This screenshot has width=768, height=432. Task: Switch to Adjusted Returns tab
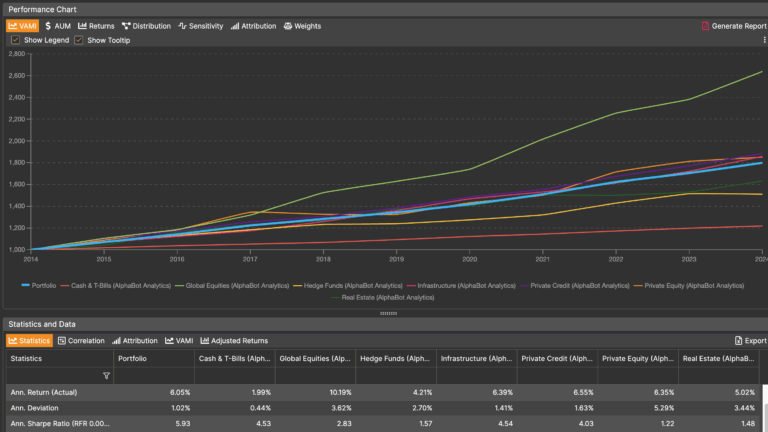pyautogui.click(x=235, y=341)
